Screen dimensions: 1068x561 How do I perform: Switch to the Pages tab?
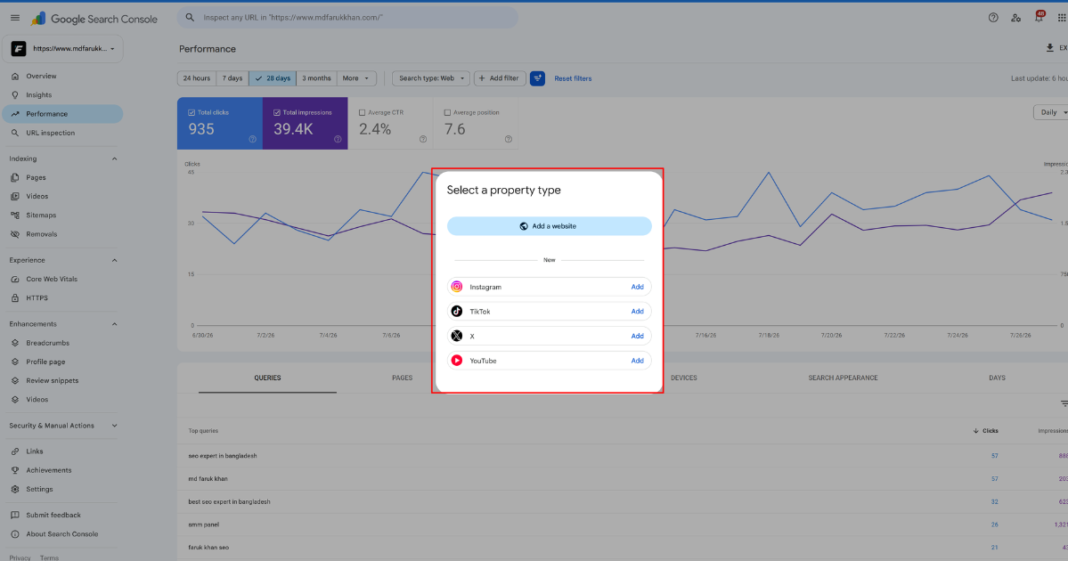[x=402, y=378]
